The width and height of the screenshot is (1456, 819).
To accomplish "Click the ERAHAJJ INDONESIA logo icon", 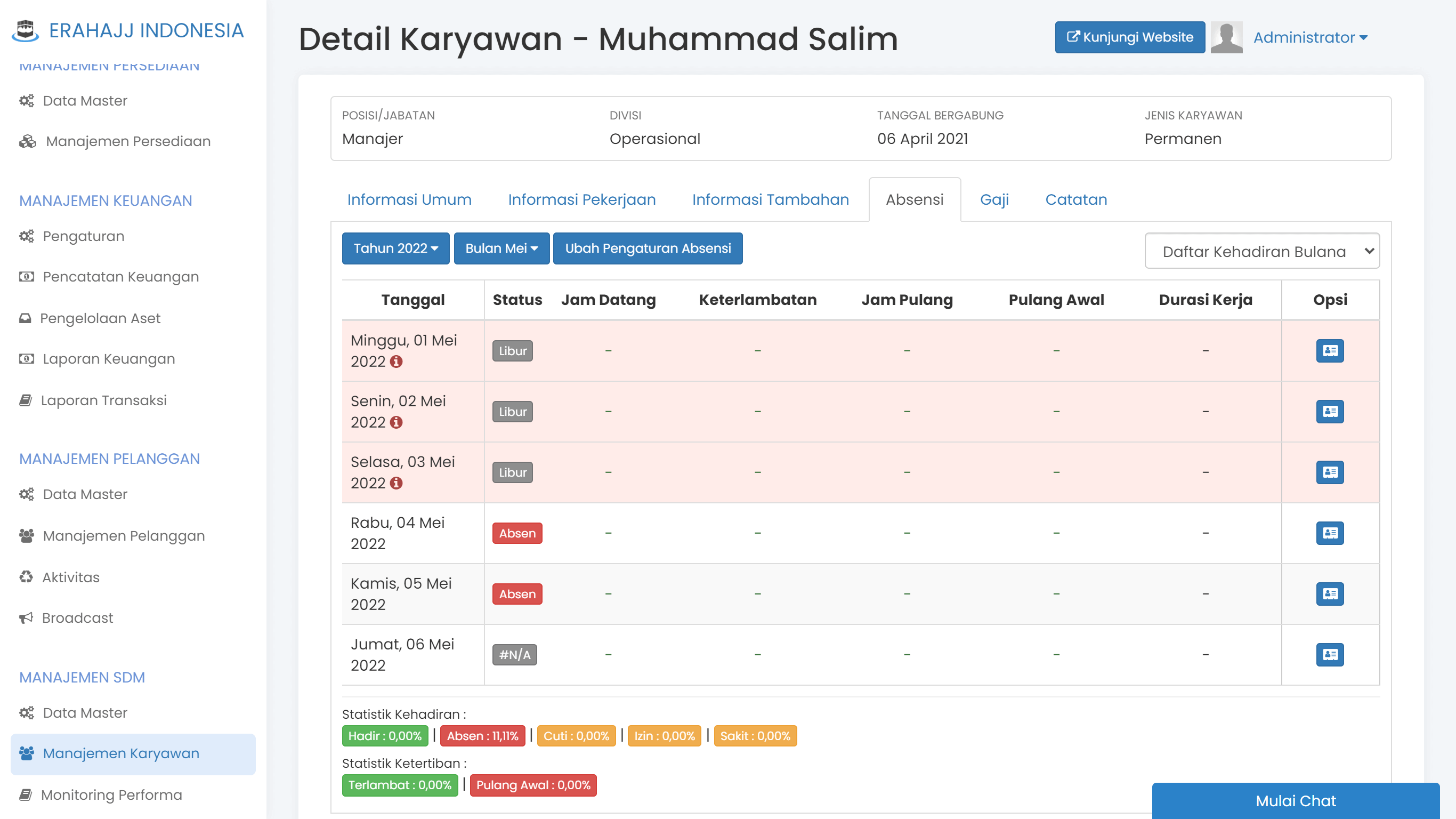I will (x=25, y=30).
